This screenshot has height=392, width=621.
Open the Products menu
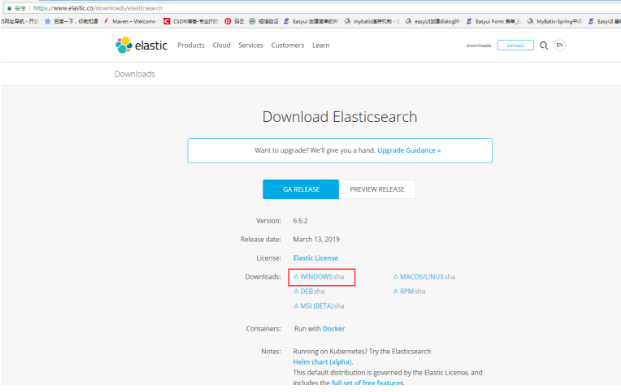[191, 45]
